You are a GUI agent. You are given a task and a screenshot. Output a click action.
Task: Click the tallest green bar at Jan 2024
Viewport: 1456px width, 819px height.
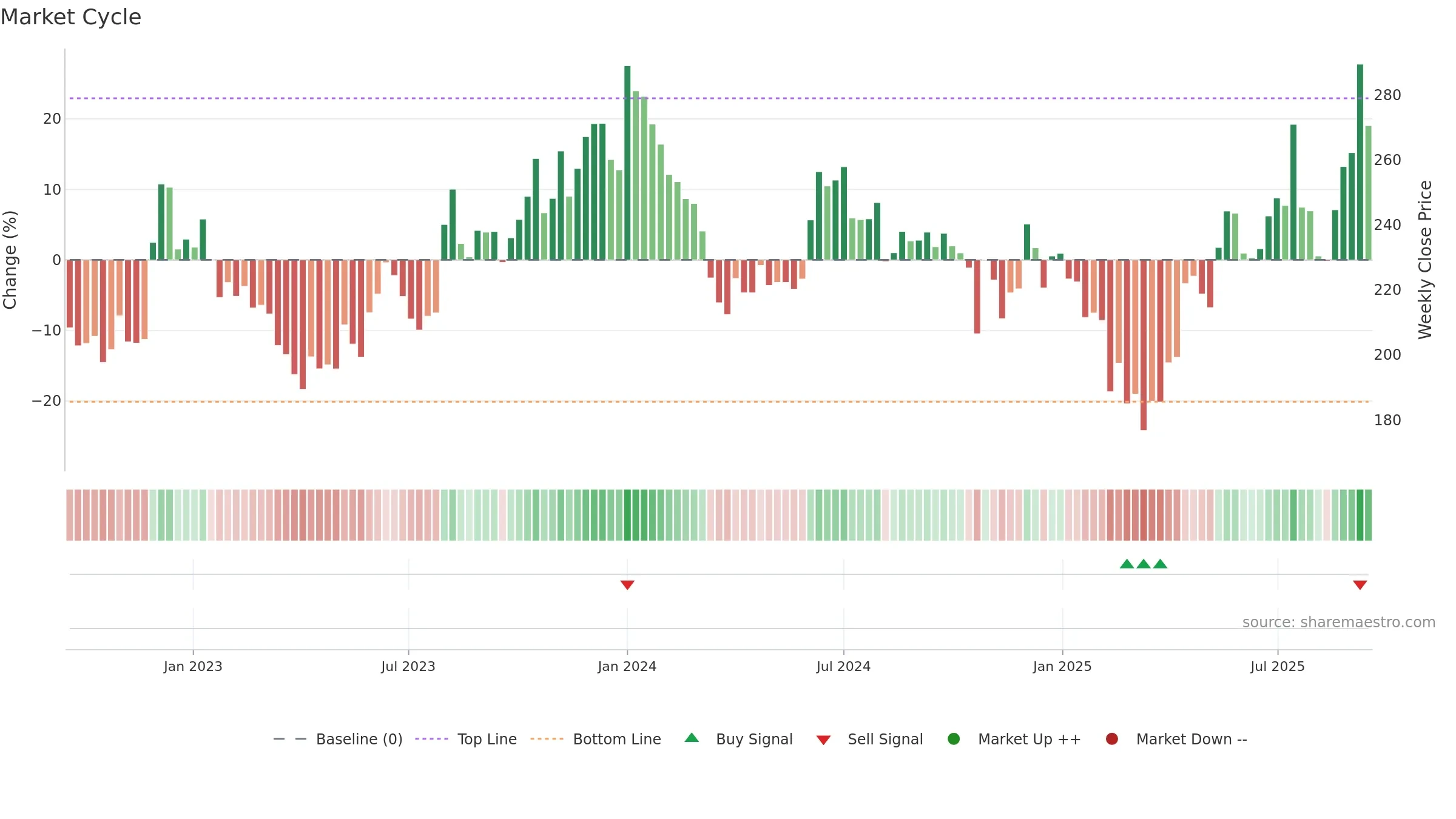click(x=627, y=163)
